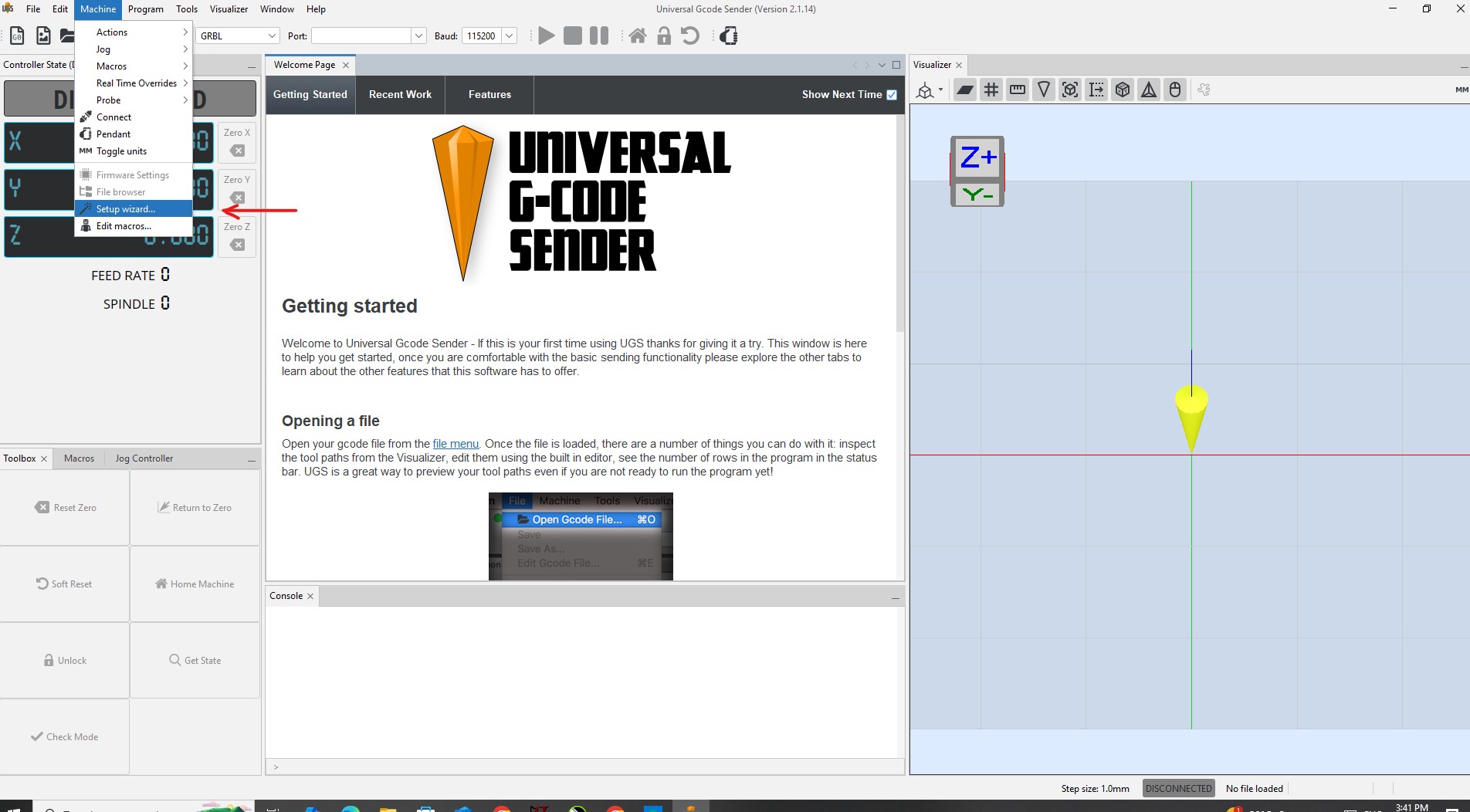Click the image file import icon
Screen dimensions: 1470x812
coord(43,36)
